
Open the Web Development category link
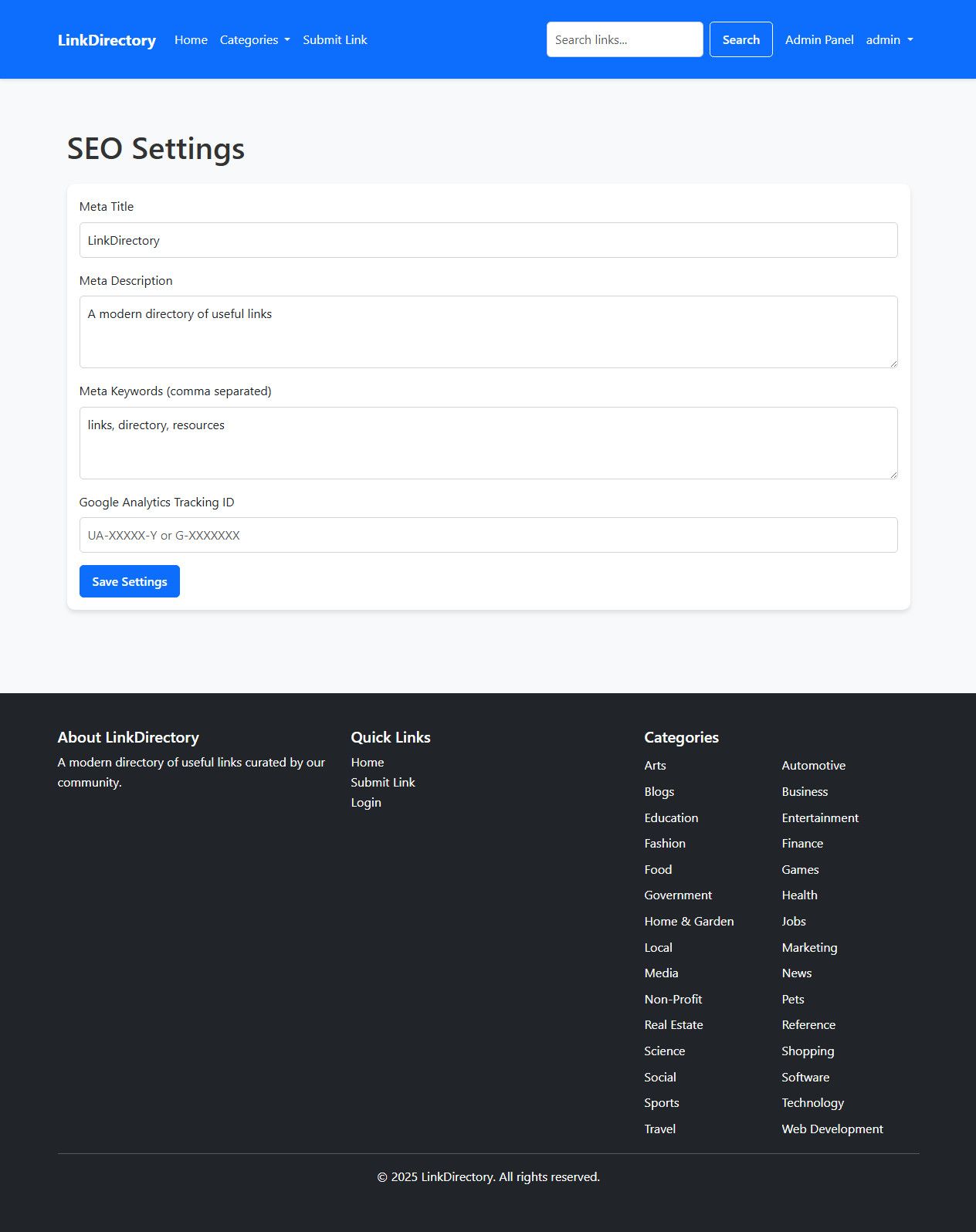pos(832,1129)
